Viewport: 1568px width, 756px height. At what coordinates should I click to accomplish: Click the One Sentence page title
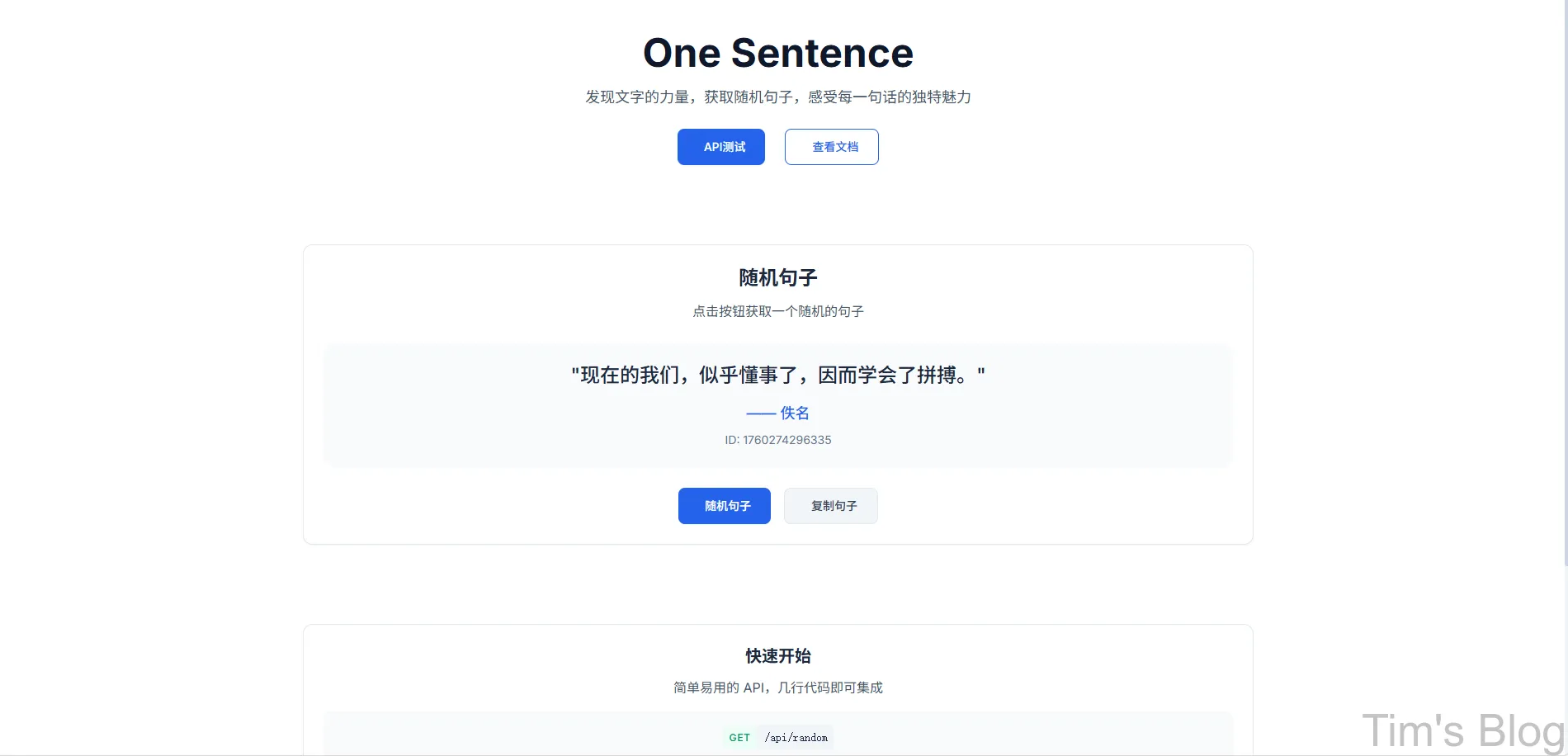pos(777,52)
